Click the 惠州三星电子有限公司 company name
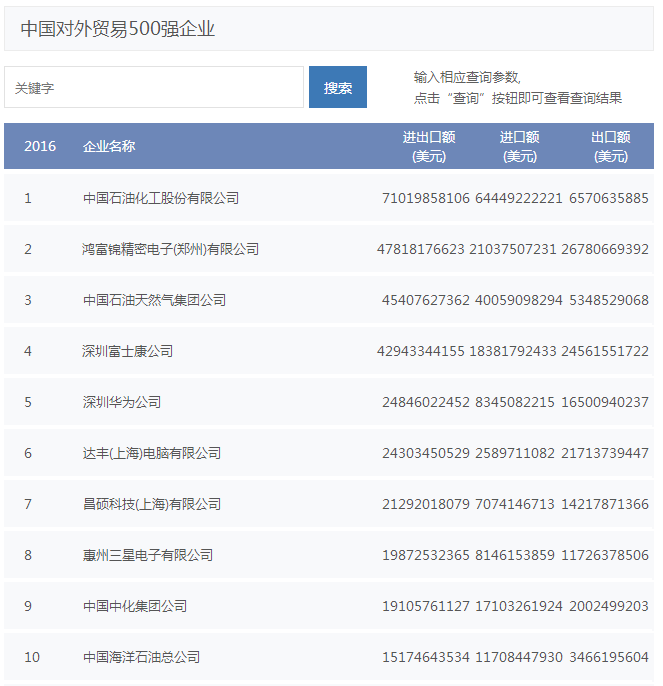 pyautogui.click(x=147, y=555)
